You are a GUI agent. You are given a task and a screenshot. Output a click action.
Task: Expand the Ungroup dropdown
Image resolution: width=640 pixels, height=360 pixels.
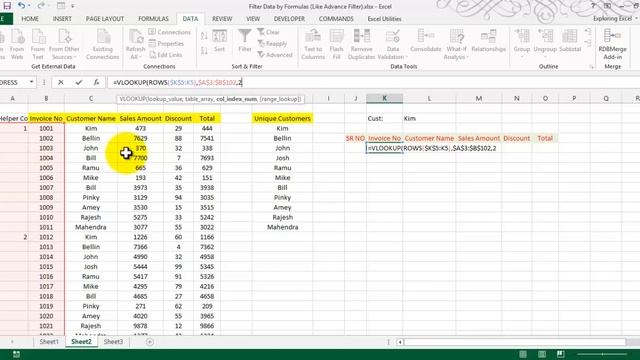pyautogui.click(x=545, y=57)
